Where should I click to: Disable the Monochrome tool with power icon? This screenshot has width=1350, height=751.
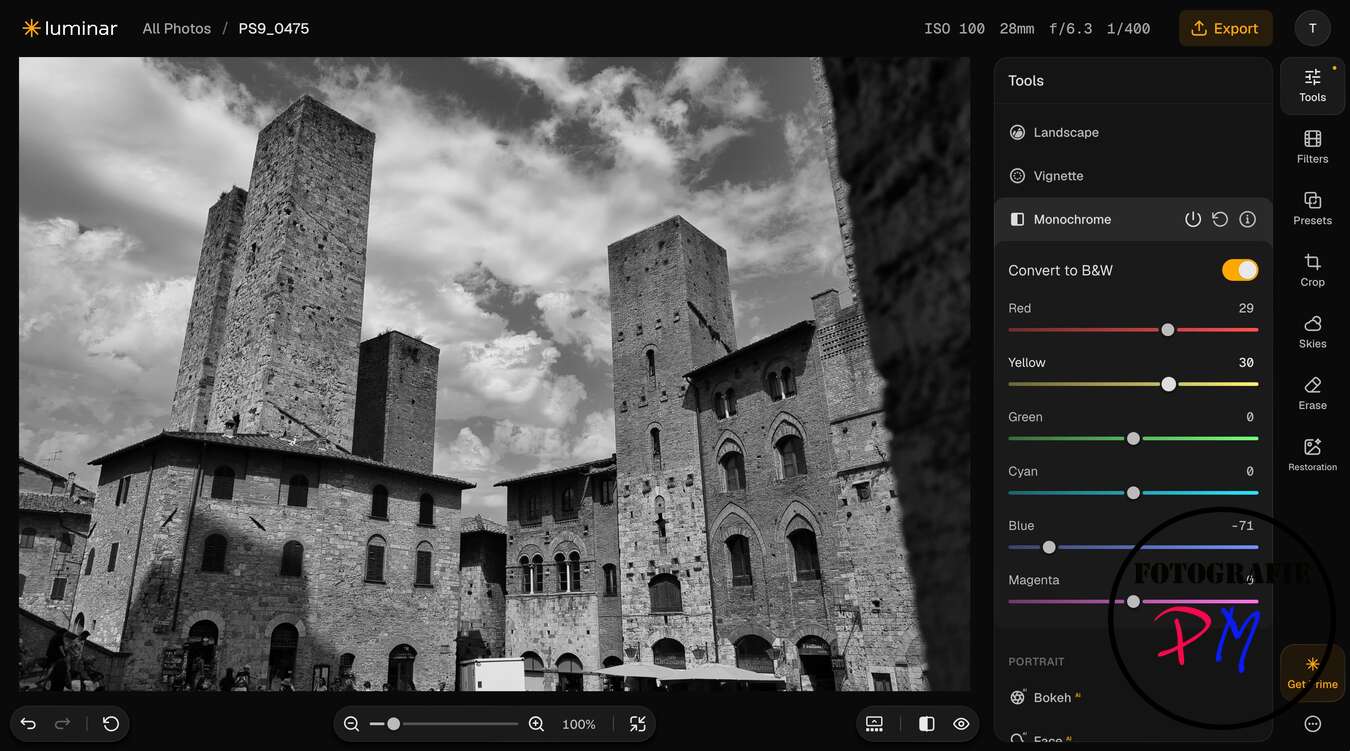(1193, 219)
